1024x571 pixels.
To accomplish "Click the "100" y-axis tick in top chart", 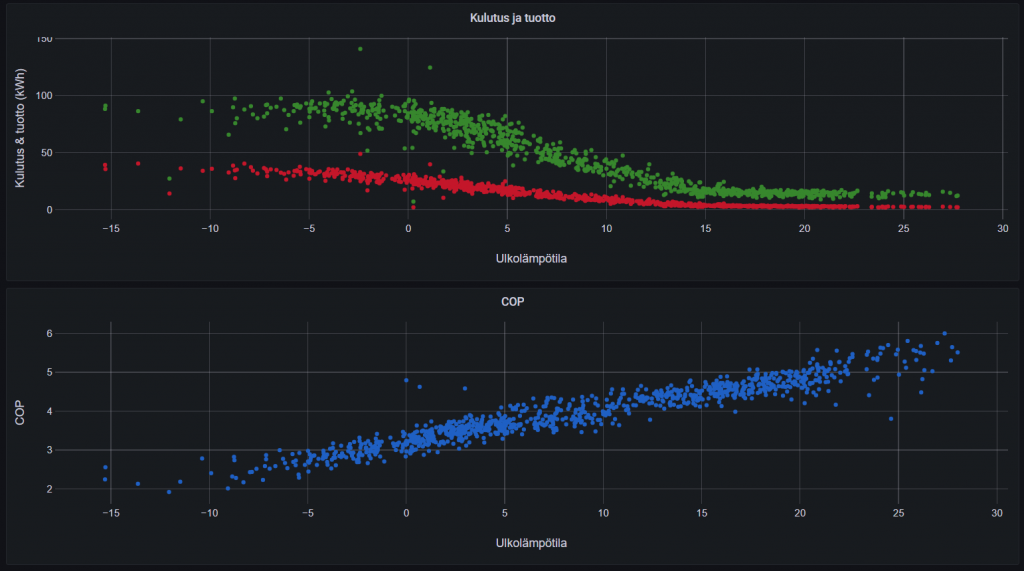I will (44, 96).
